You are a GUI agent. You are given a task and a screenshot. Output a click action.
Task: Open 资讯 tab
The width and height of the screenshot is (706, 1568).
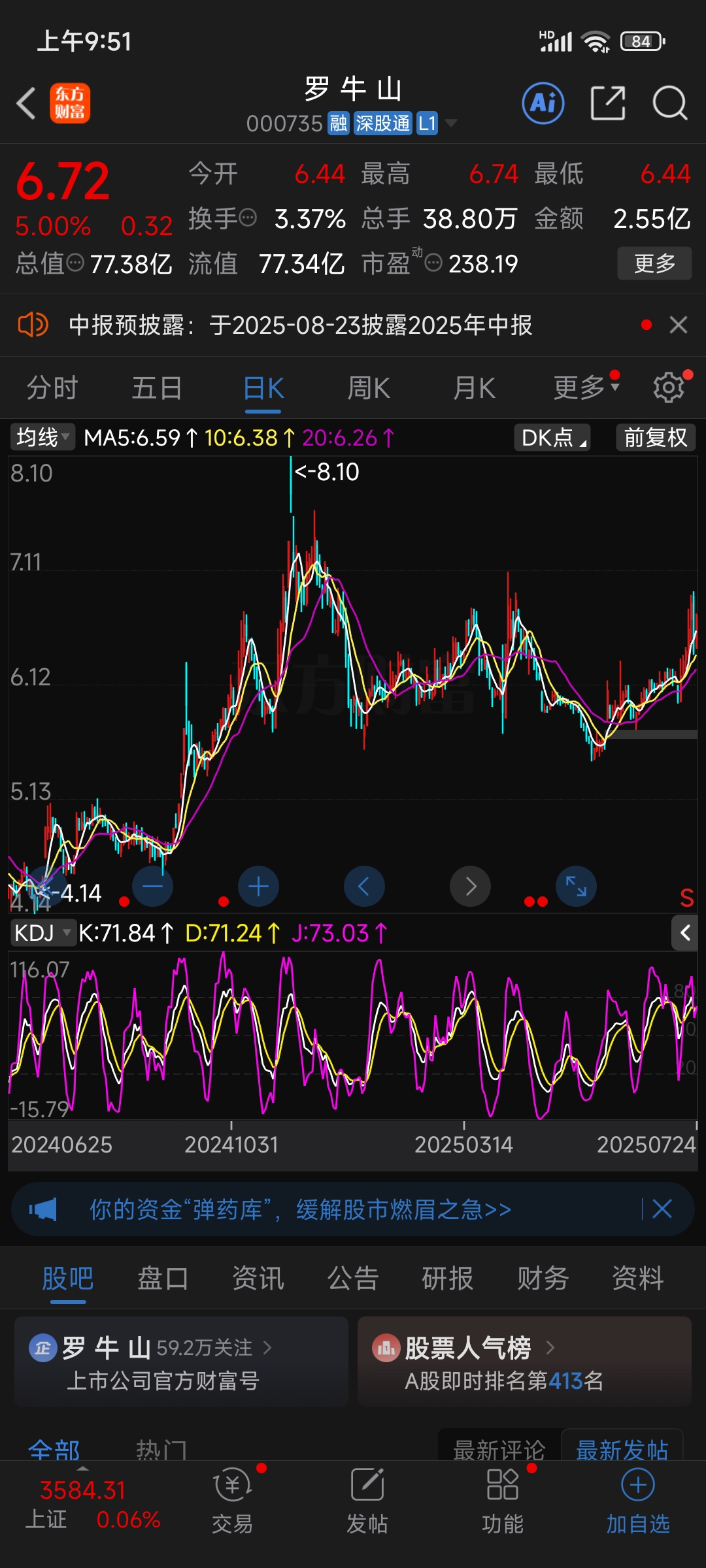(x=258, y=1278)
